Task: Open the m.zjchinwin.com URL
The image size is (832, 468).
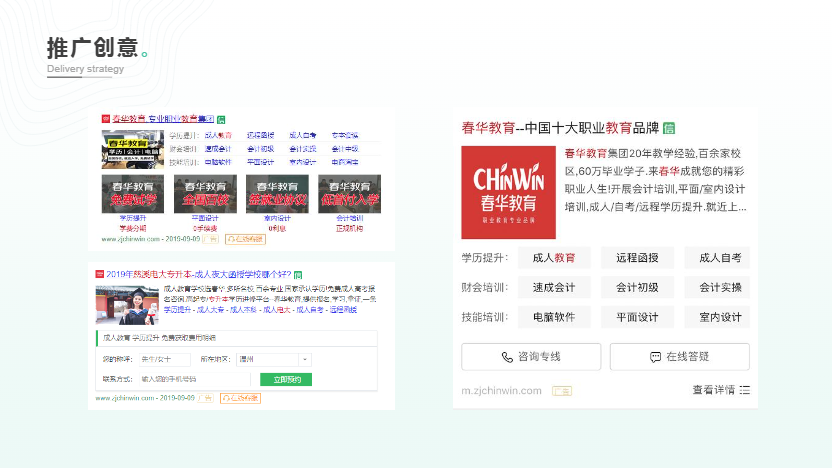Action: (501, 391)
